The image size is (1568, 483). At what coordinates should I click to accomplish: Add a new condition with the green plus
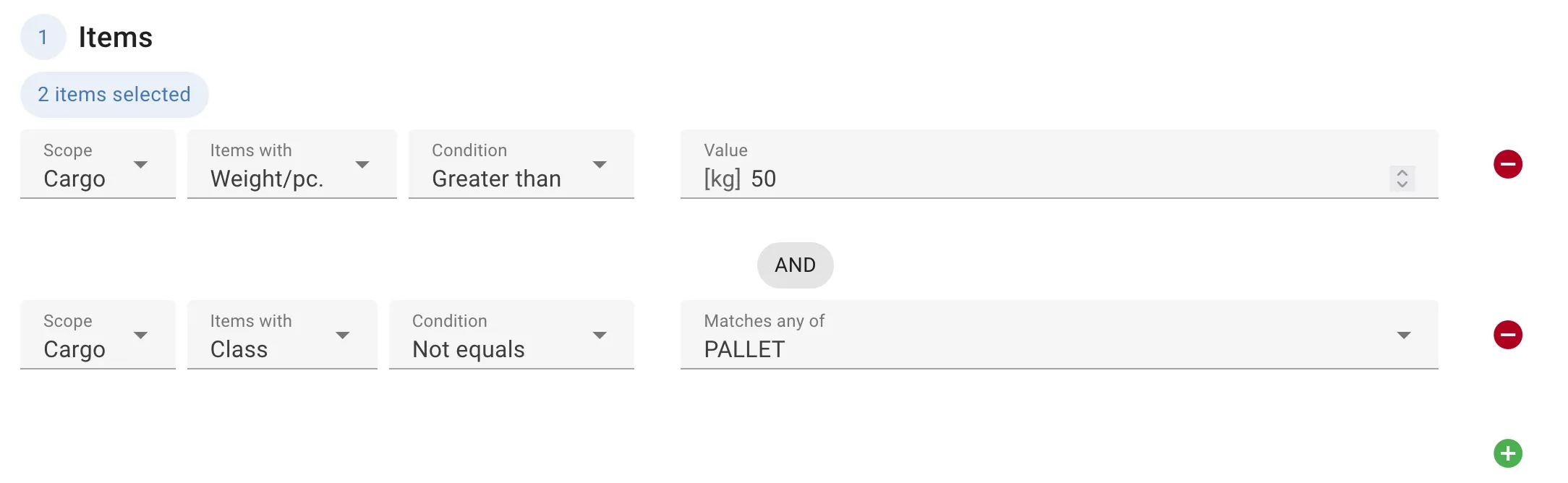click(x=1508, y=453)
